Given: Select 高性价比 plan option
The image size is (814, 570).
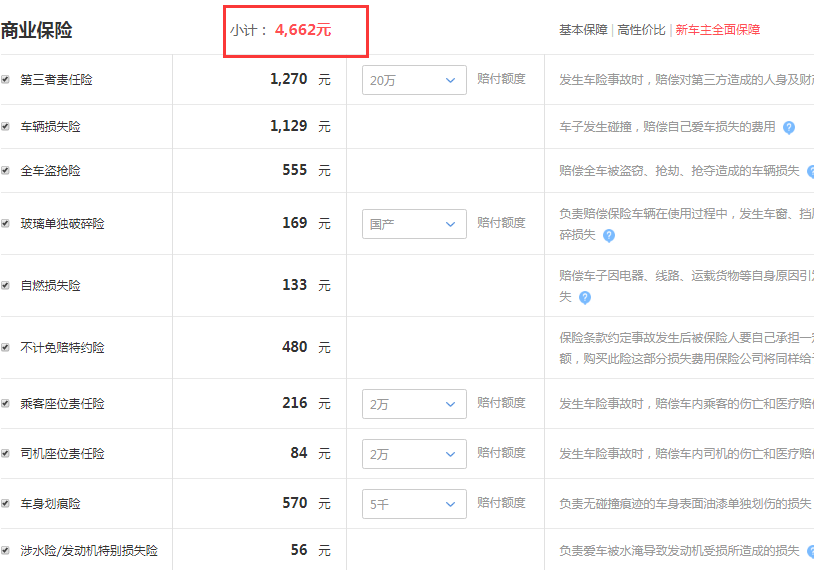Looking at the screenshot, I should tap(641, 30).
